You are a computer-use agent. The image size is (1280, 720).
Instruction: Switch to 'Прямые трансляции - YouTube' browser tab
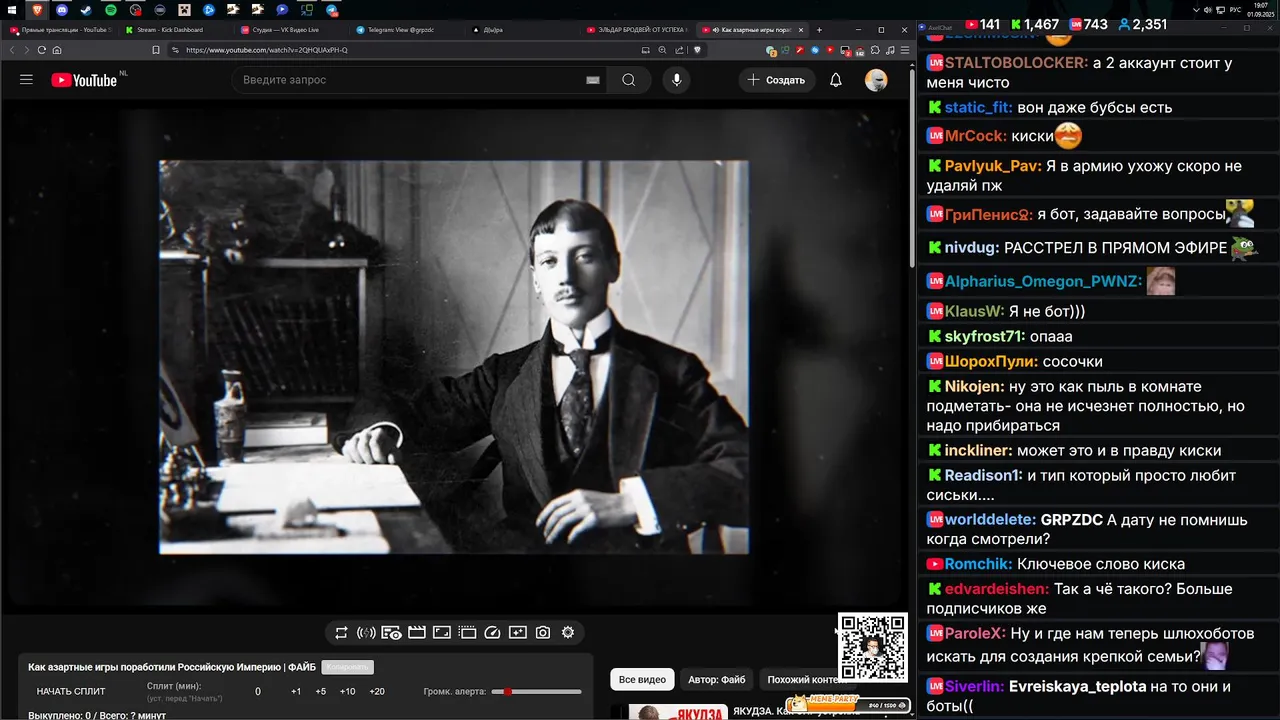pos(60,30)
